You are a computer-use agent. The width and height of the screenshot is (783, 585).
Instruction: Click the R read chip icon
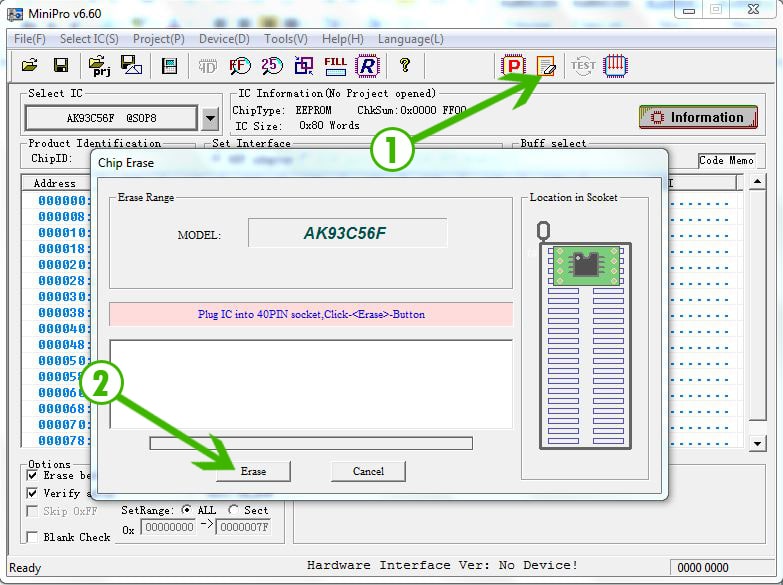pyautogui.click(x=367, y=65)
